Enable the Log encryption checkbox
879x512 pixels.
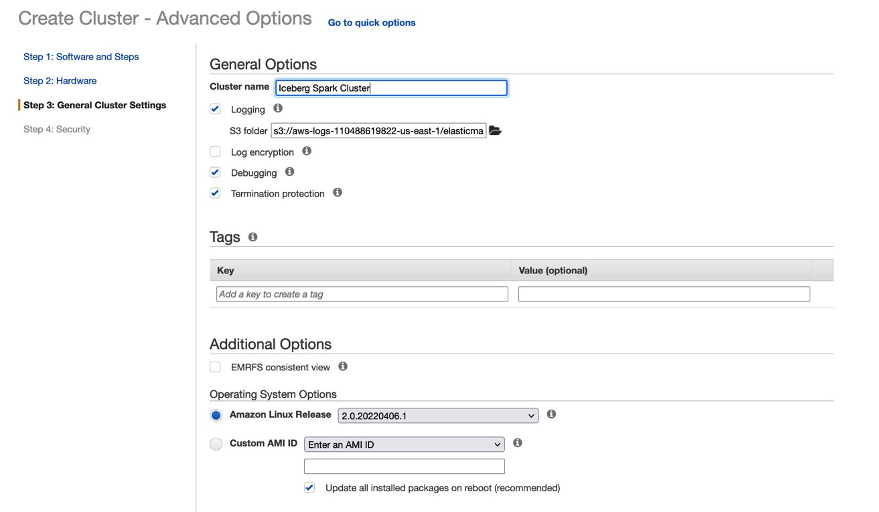coord(215,152)
